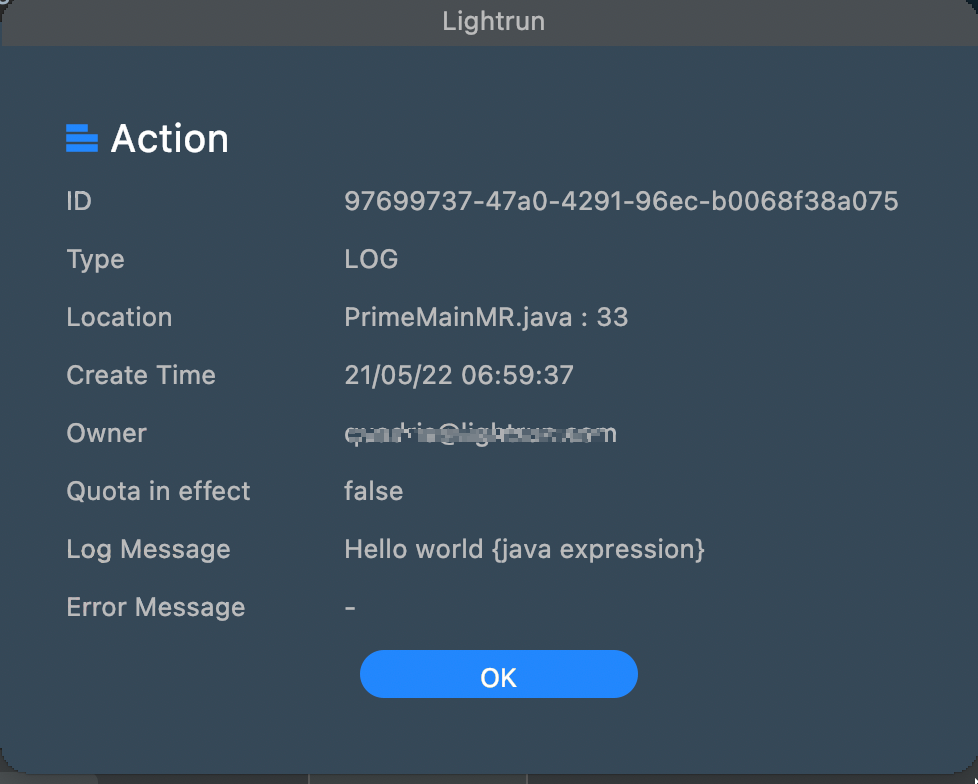
Task: Click the Create Time label
Action: tap(141, 375)
